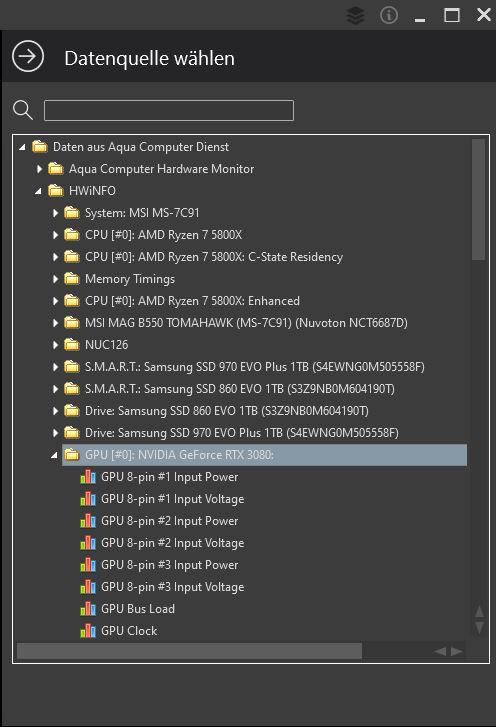Collapse GPU [#0]: NVIDIA GeForce RTX 3080 node
The width and height of the screenshot is (496, 727).
click(54, 455)
